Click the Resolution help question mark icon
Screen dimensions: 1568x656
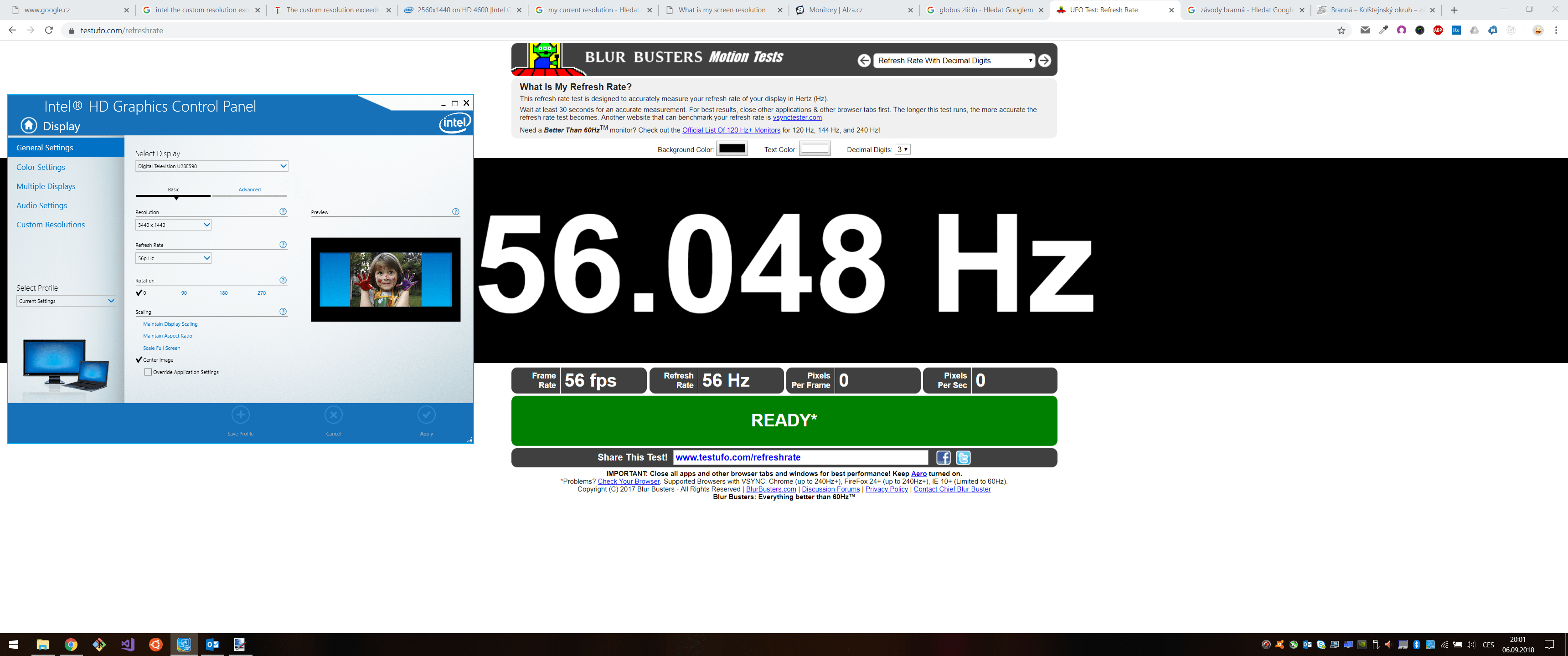click(283, 212)
